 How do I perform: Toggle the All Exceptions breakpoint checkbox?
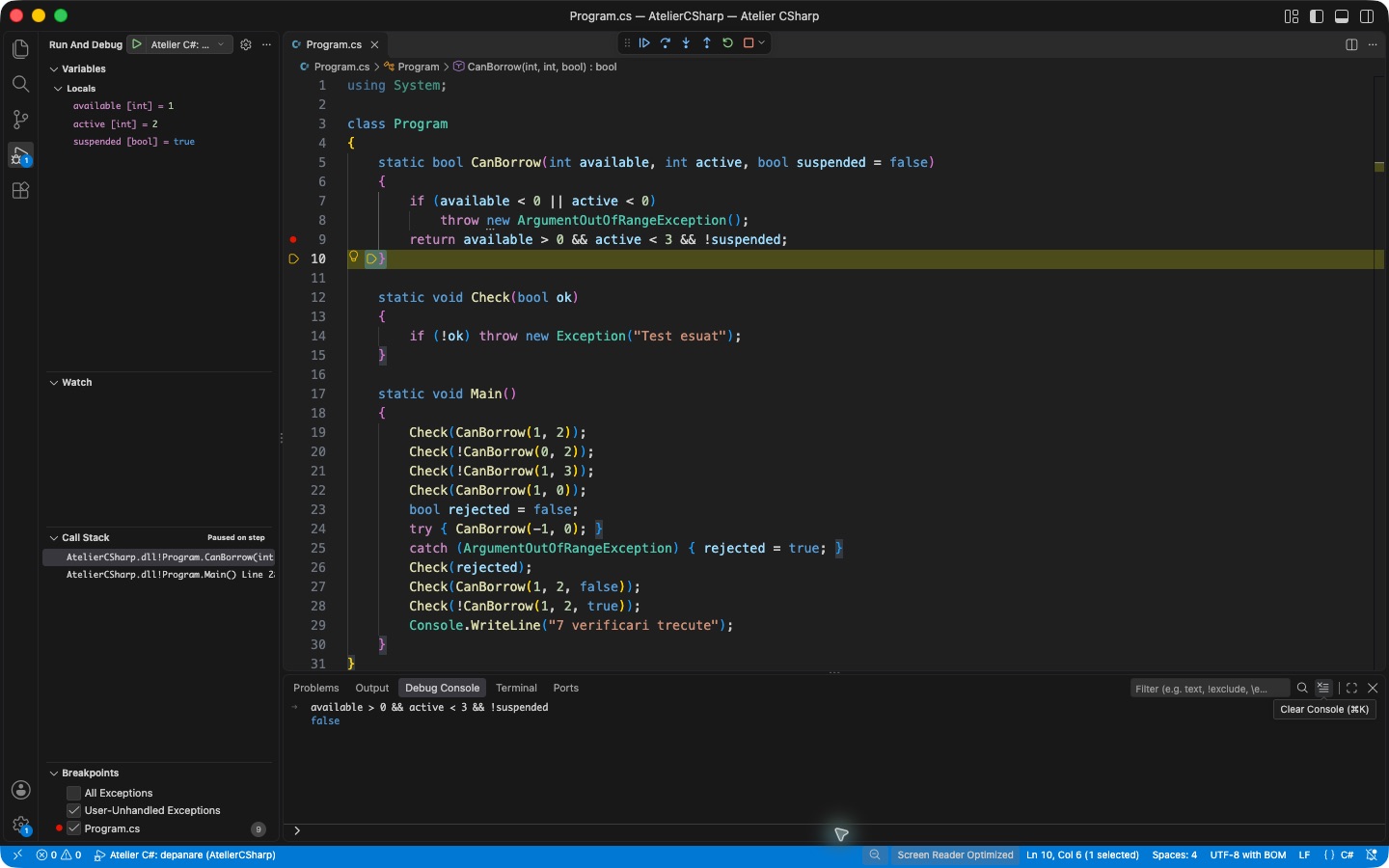tap(73, 793)
